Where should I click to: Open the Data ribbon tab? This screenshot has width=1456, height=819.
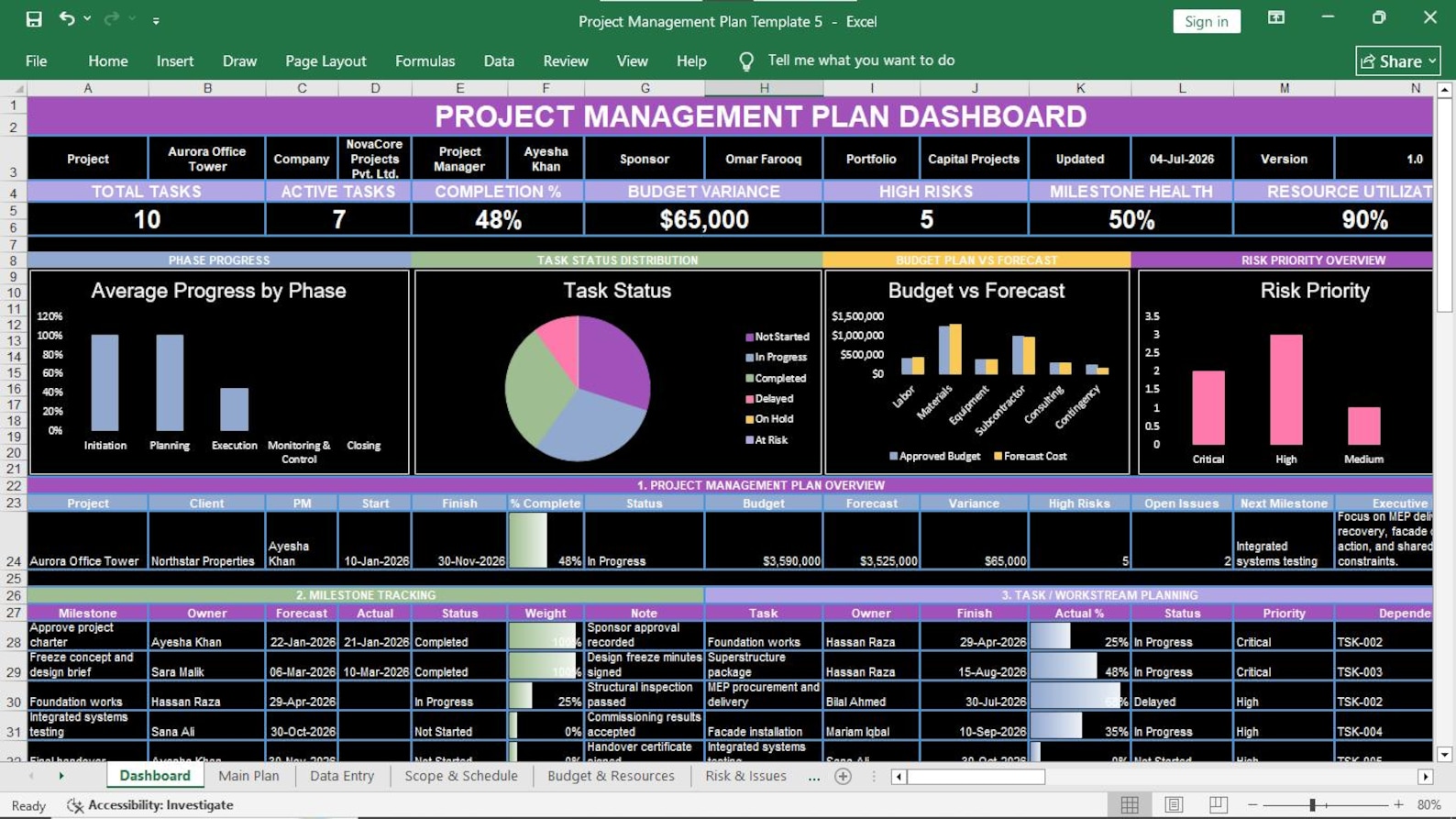pyautogui.click(x=499, y=61)
